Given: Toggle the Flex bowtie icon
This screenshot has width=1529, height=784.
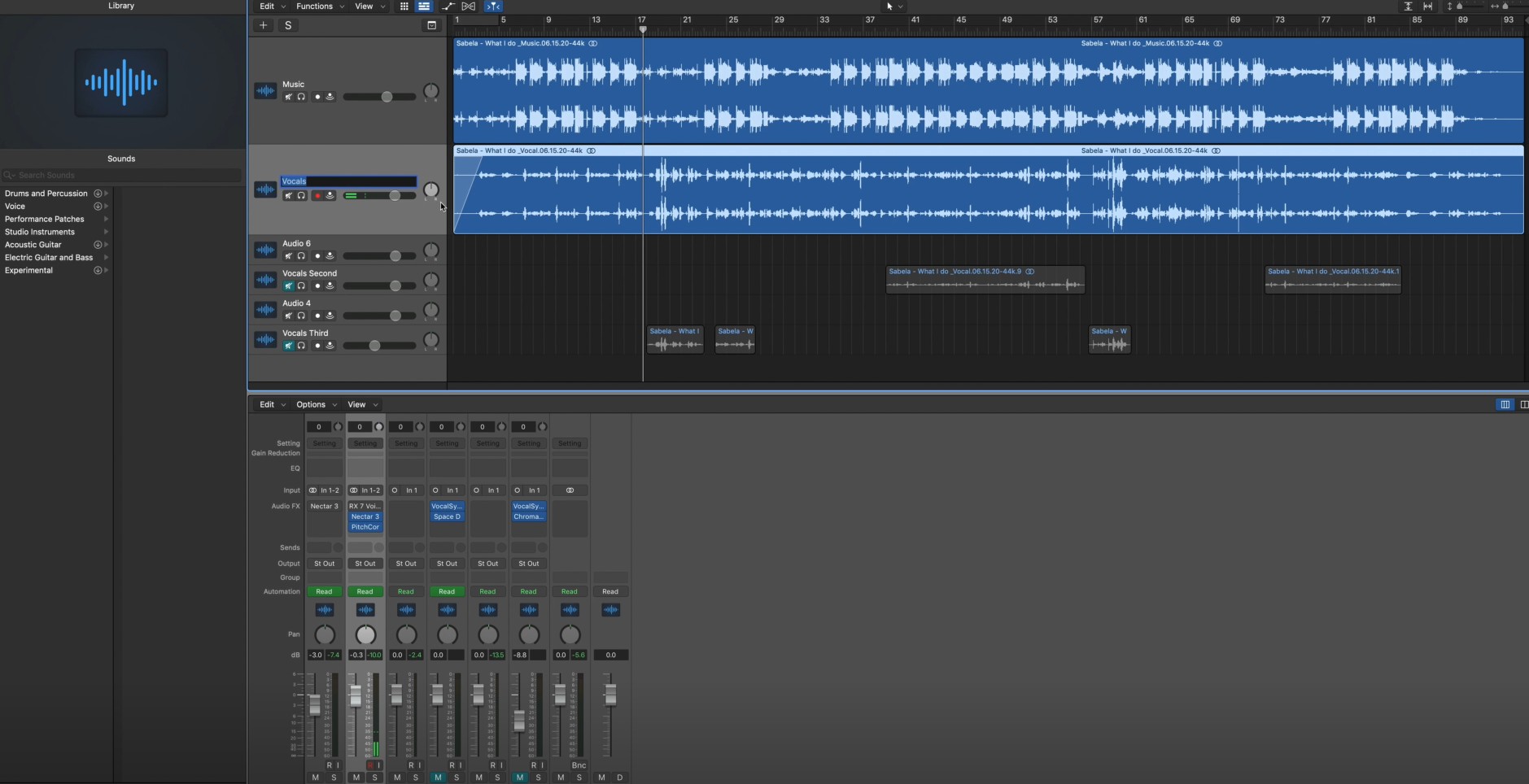Looking at the screenshot, I should click(x=469, y=6).
